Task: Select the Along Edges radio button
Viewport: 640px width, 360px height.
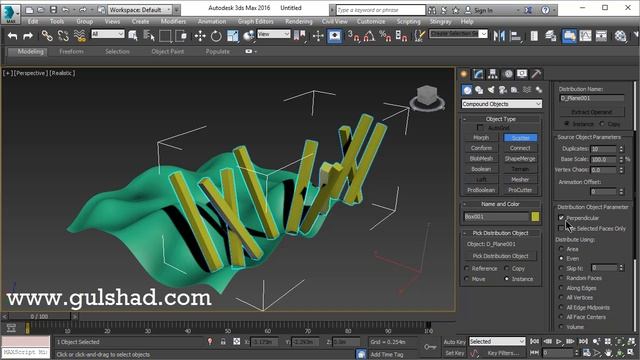Action: point(561,288)
